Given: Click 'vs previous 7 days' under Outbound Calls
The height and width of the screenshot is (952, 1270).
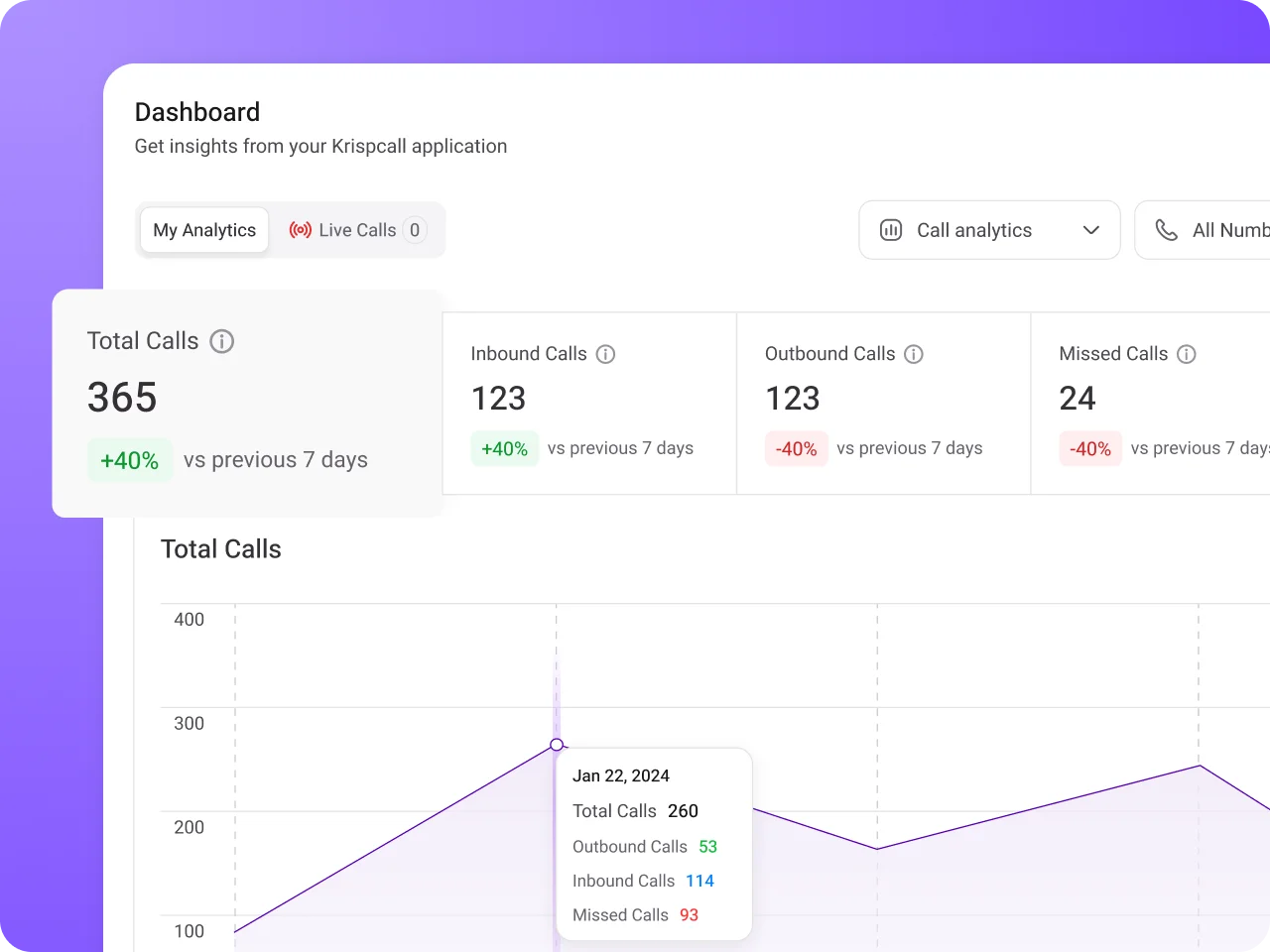Looking at the screenshot, I should tap(910, 448).
